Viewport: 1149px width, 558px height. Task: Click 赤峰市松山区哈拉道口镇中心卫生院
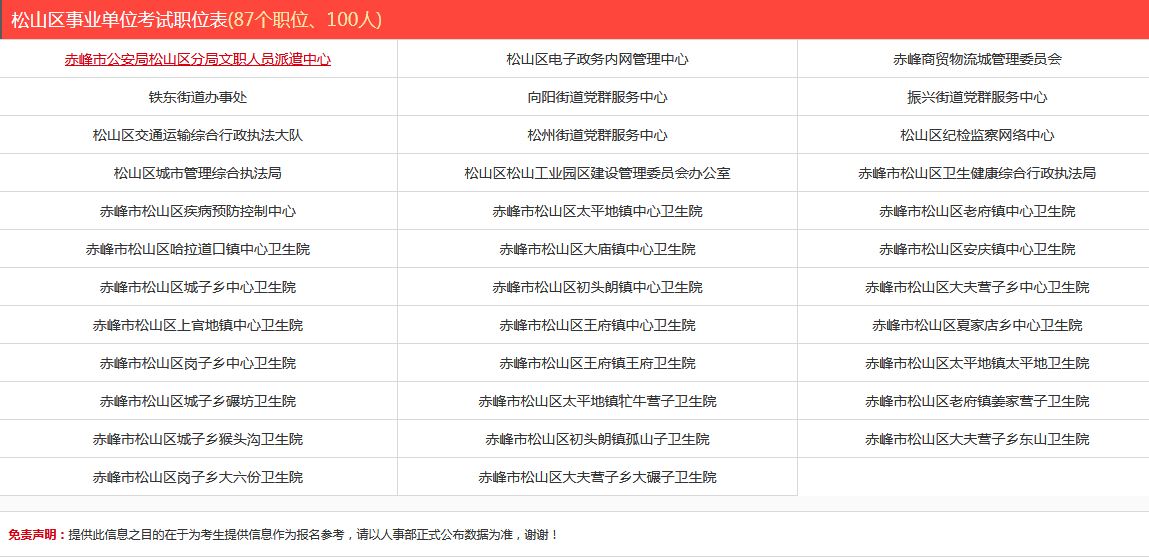click(198, 249)
